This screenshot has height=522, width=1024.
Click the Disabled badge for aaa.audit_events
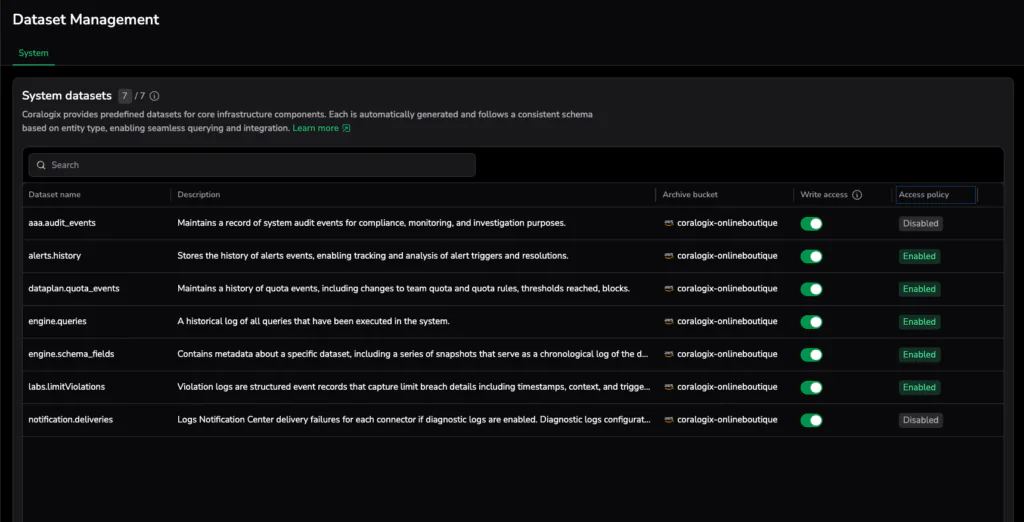(x=920, y=223)
